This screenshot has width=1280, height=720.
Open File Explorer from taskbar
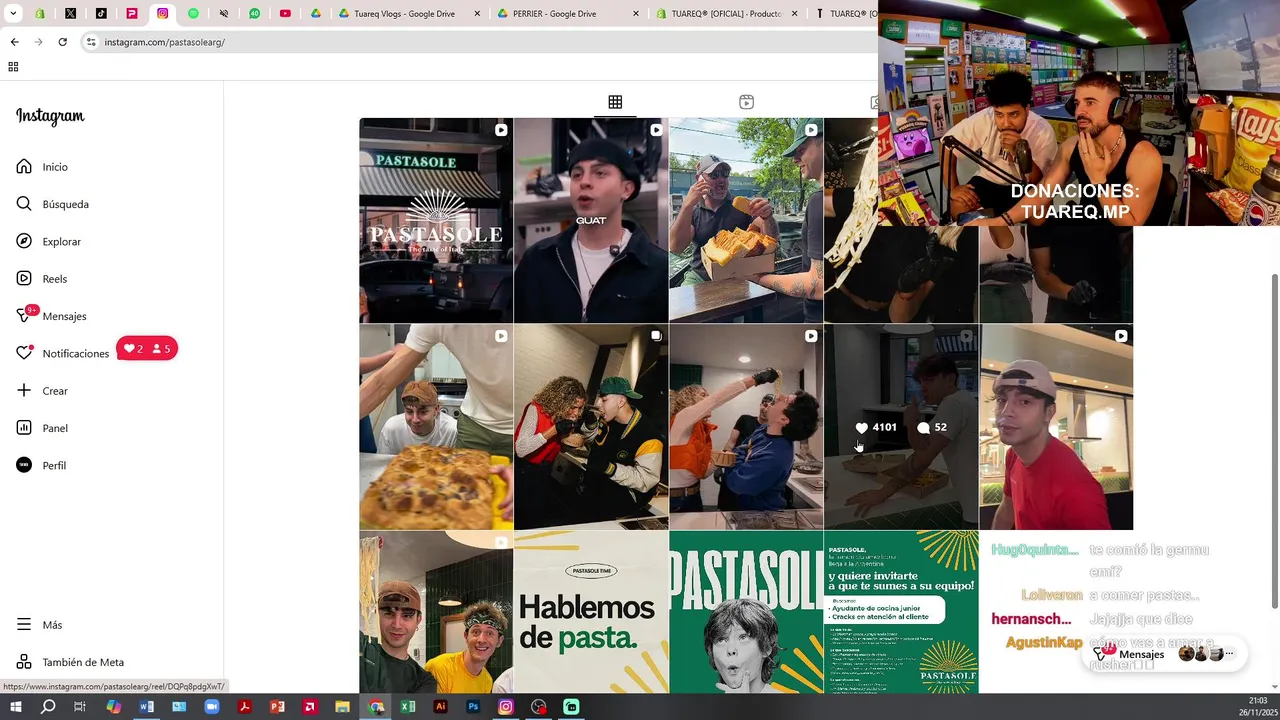[342, 707]
